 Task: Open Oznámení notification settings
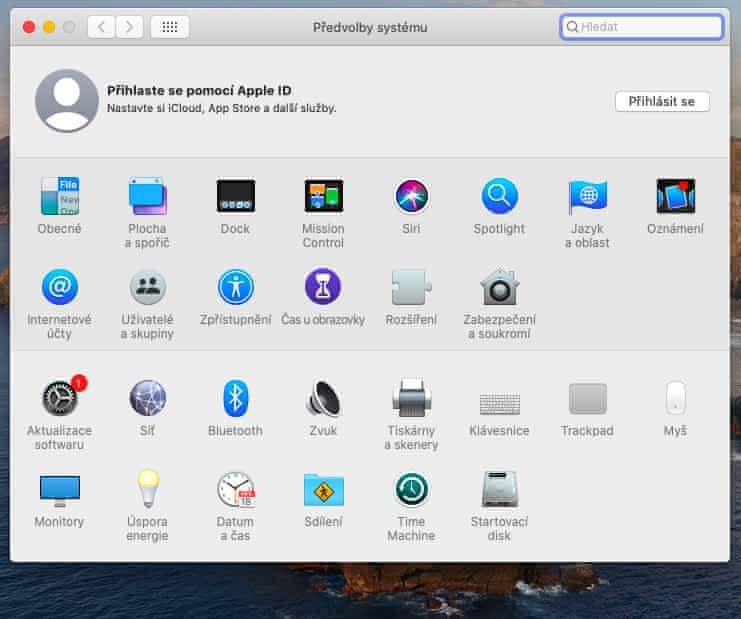(675, 197)
